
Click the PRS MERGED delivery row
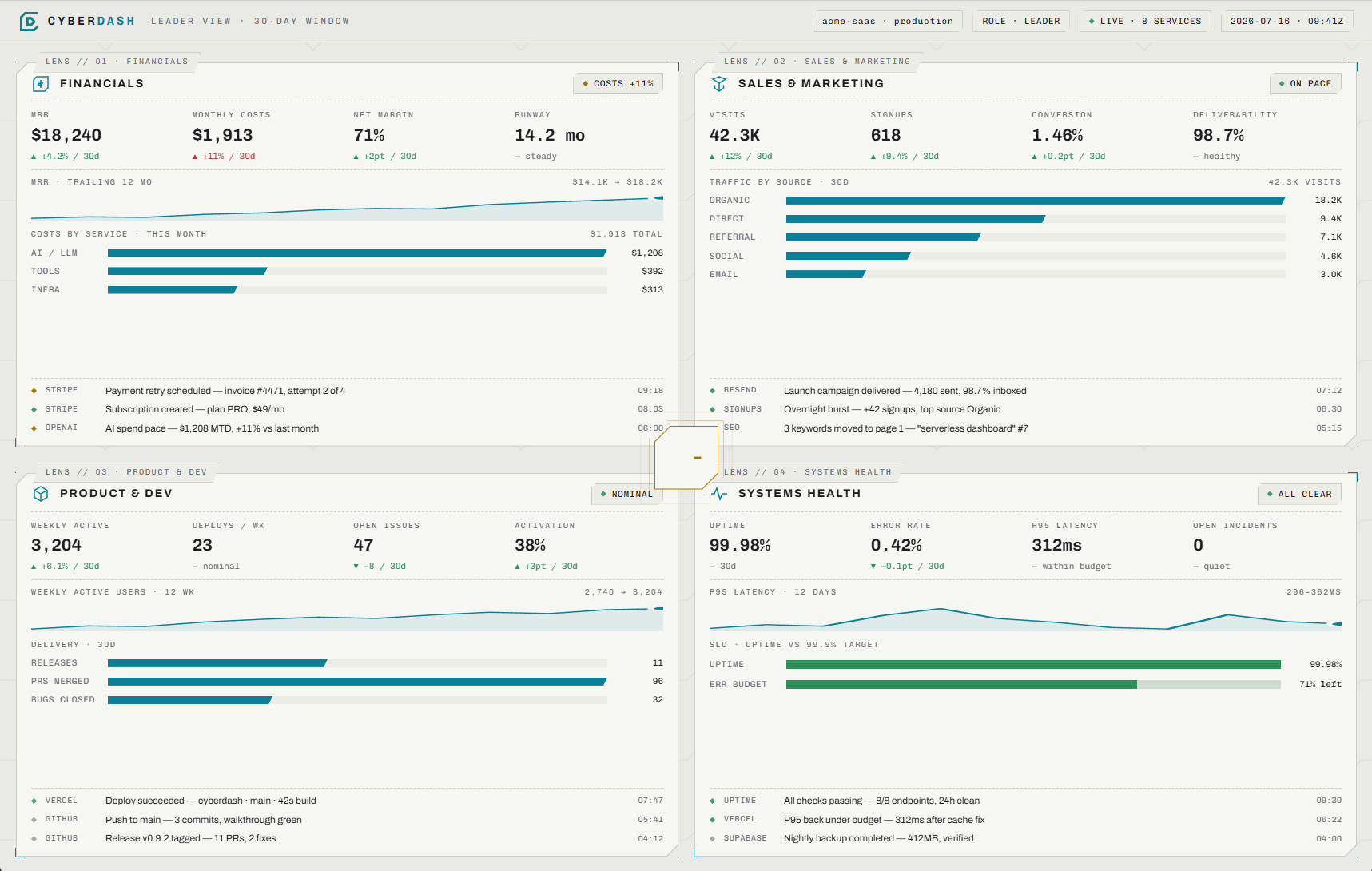(347, 682)
